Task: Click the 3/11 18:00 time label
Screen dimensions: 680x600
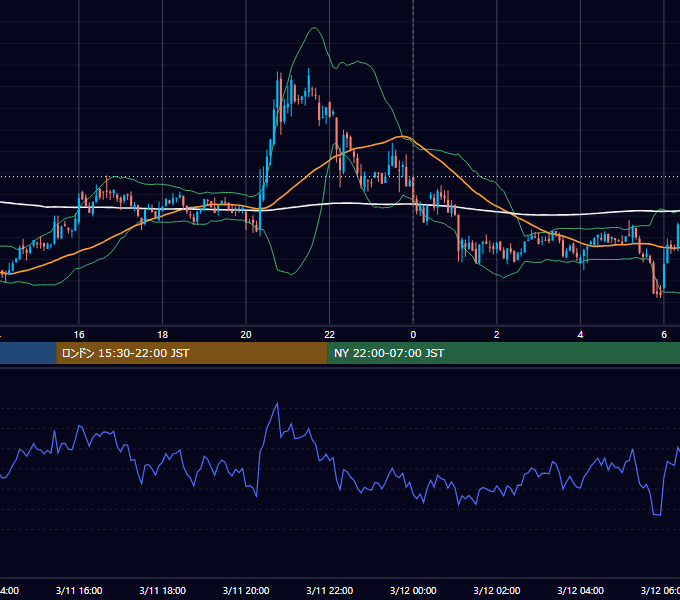Action: (163, 590)
